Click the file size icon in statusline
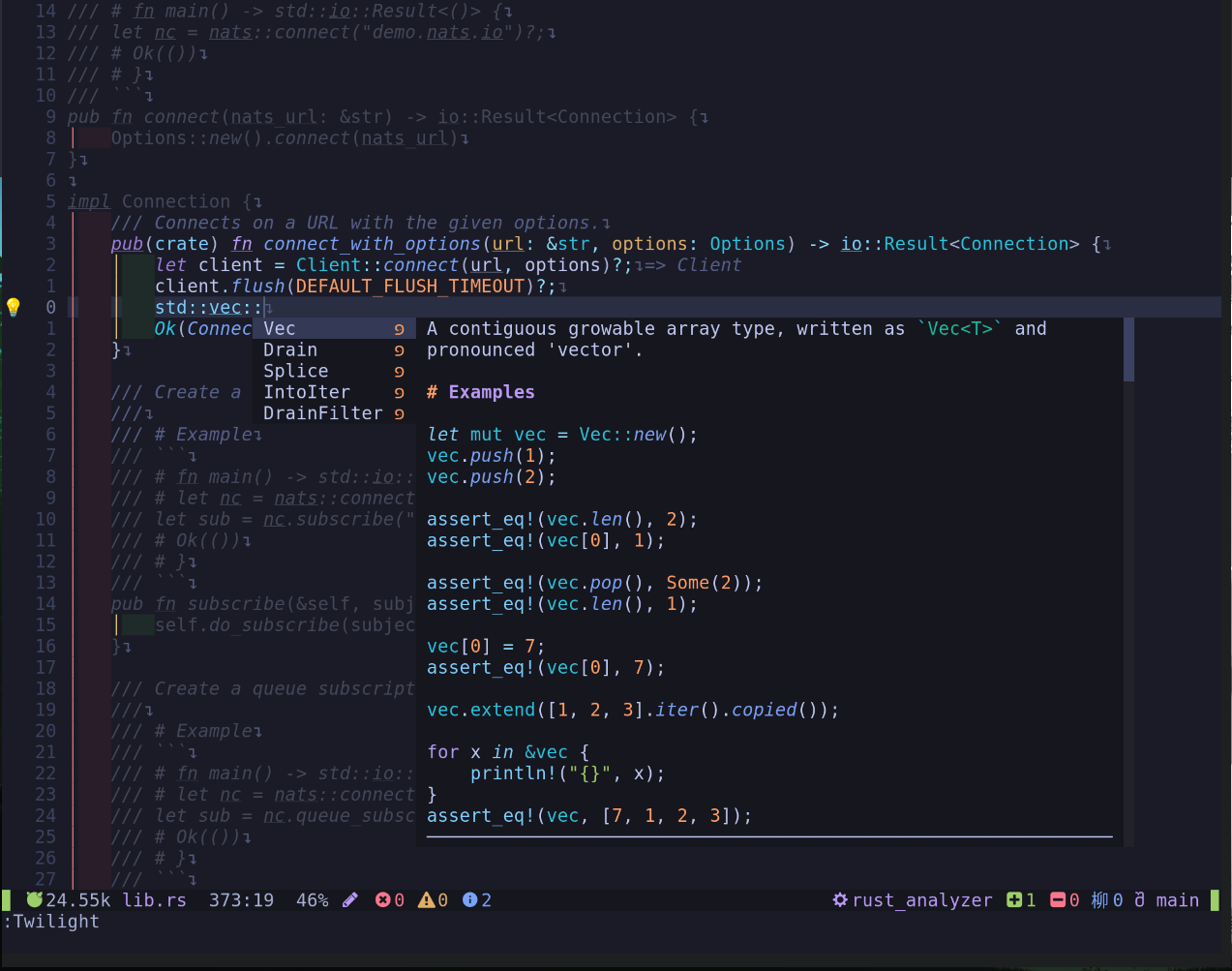 click(34, 899)
